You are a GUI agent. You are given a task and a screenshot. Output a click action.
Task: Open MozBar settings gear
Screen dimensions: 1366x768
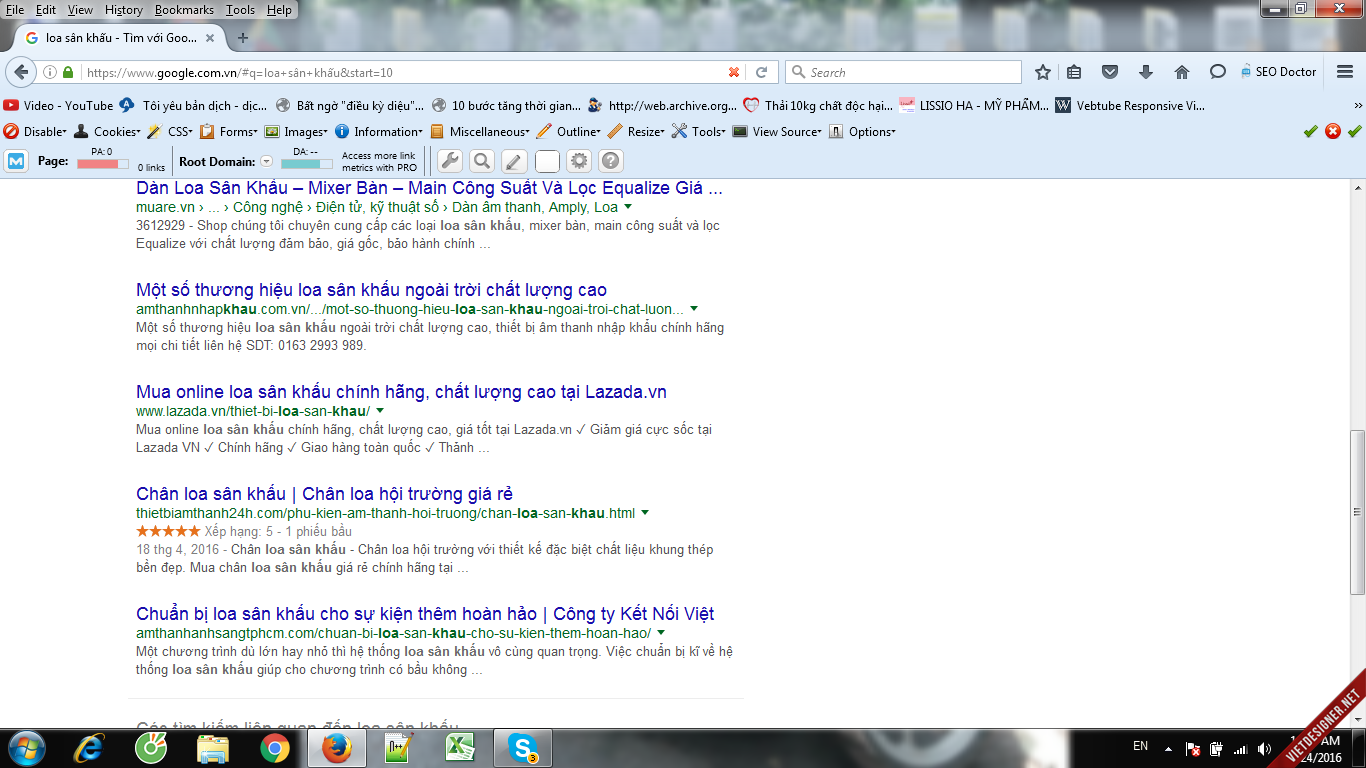pyautogui.click(x=578, y=161)
